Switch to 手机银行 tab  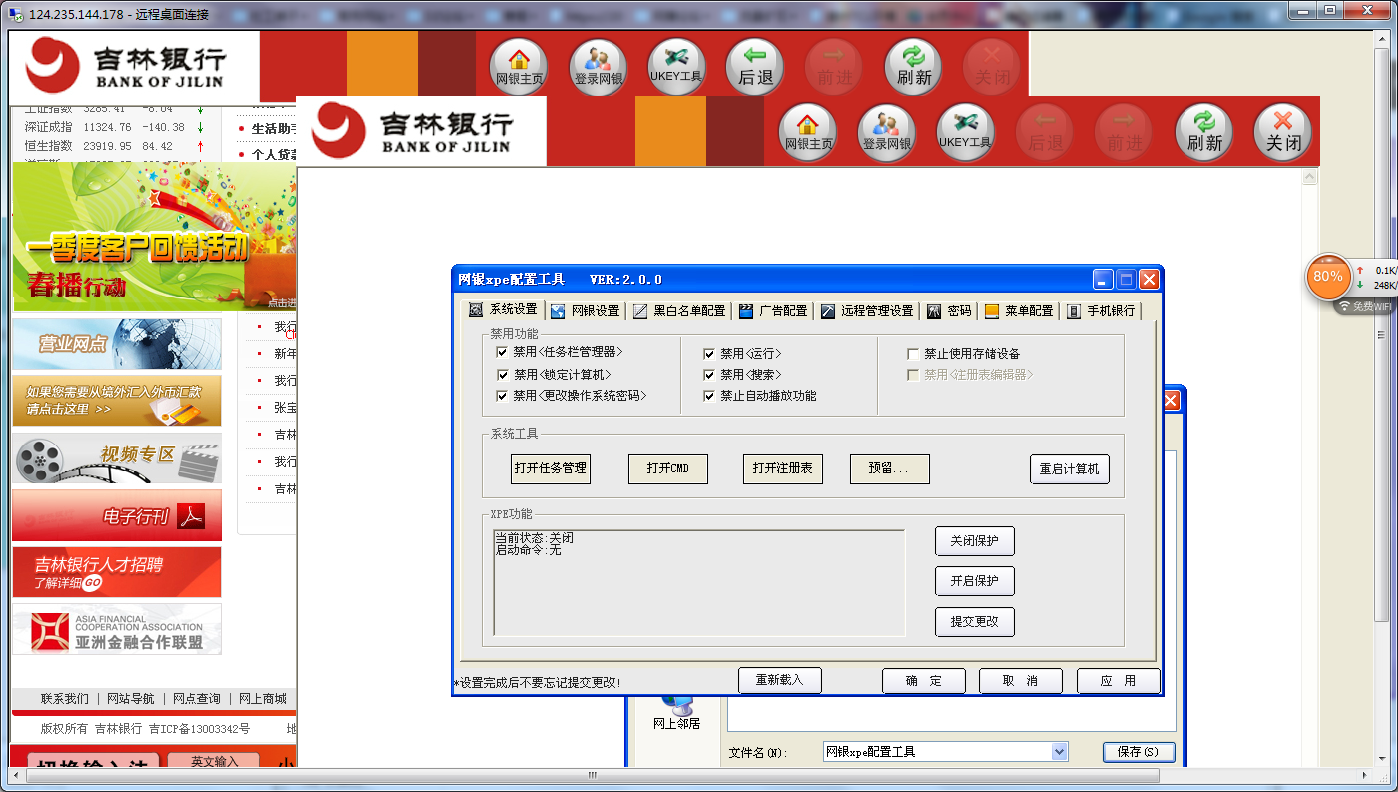[1101, 311]
